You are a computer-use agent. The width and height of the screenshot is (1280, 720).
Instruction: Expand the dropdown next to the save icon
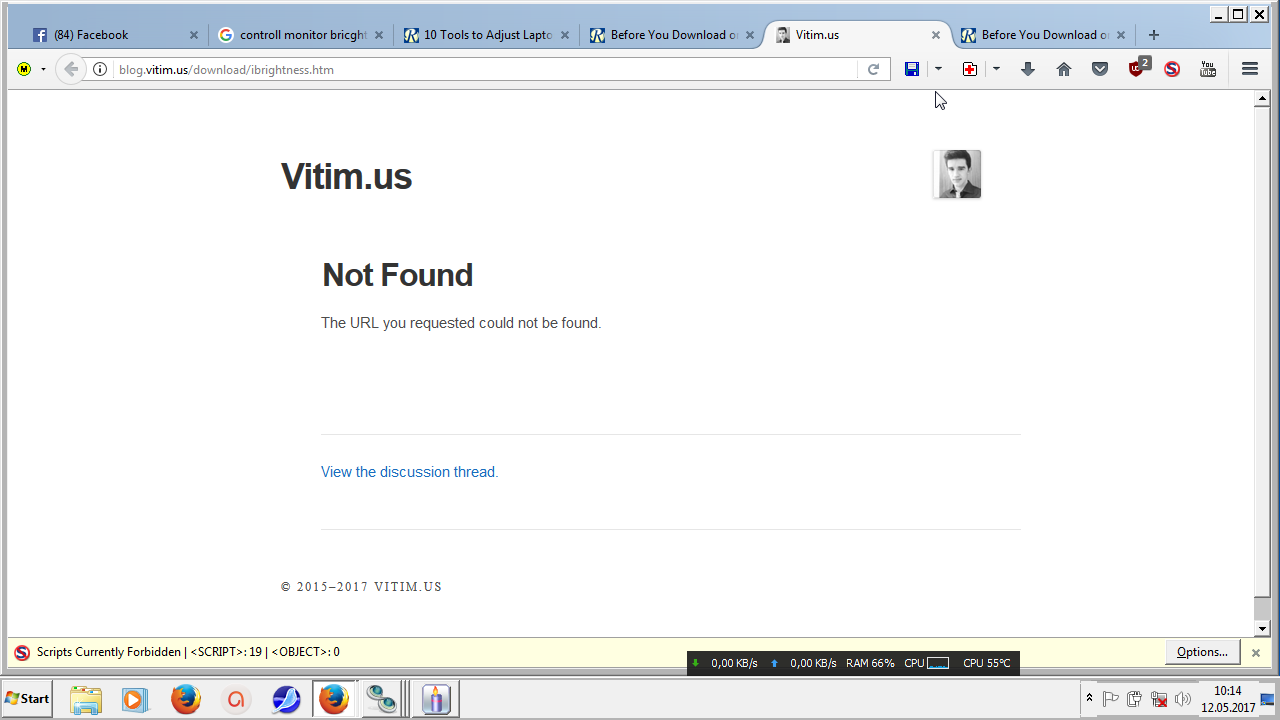(x=938, y=69)
